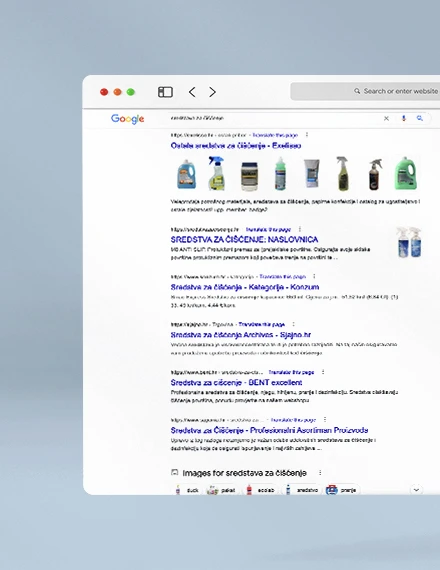Viewport: 440px width, 570px height.
Task: Go forward with the right arrow
Action: pos(212,92)
